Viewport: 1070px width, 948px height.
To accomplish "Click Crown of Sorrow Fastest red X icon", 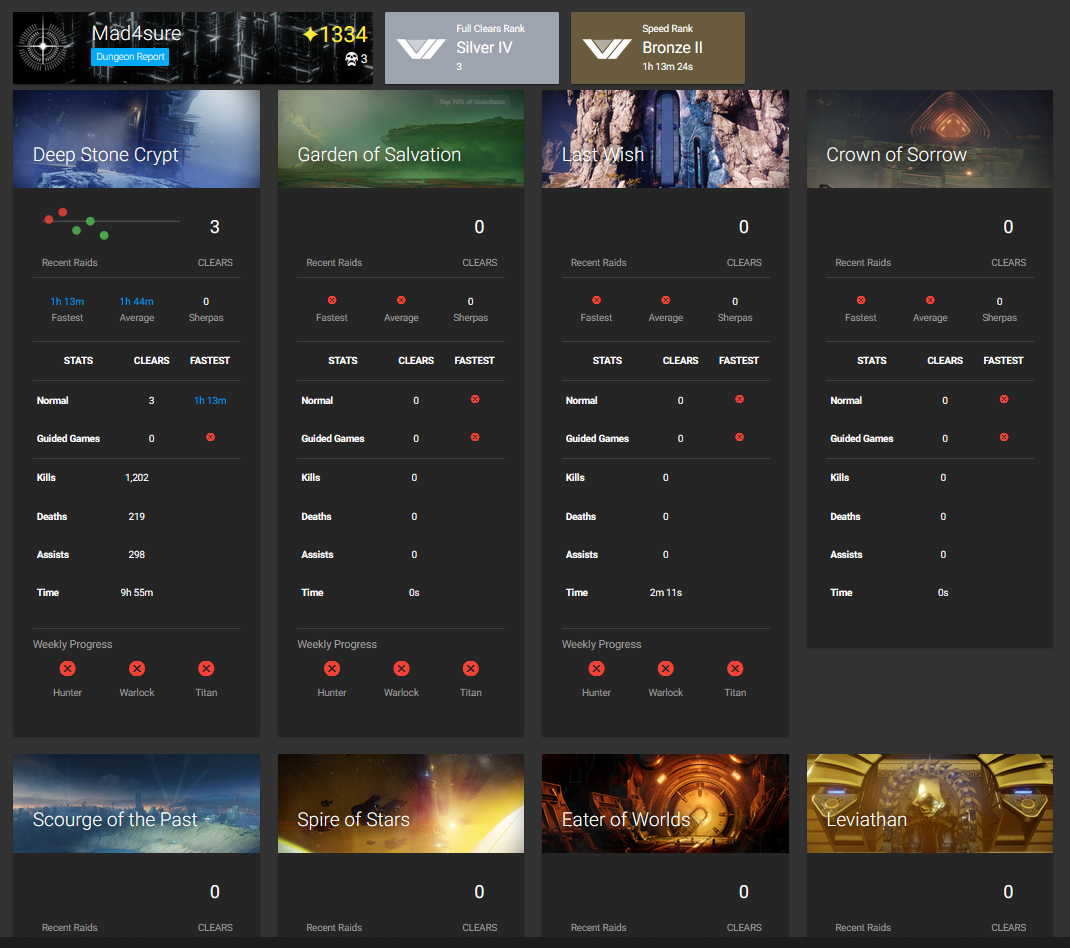I will (861, 300).
